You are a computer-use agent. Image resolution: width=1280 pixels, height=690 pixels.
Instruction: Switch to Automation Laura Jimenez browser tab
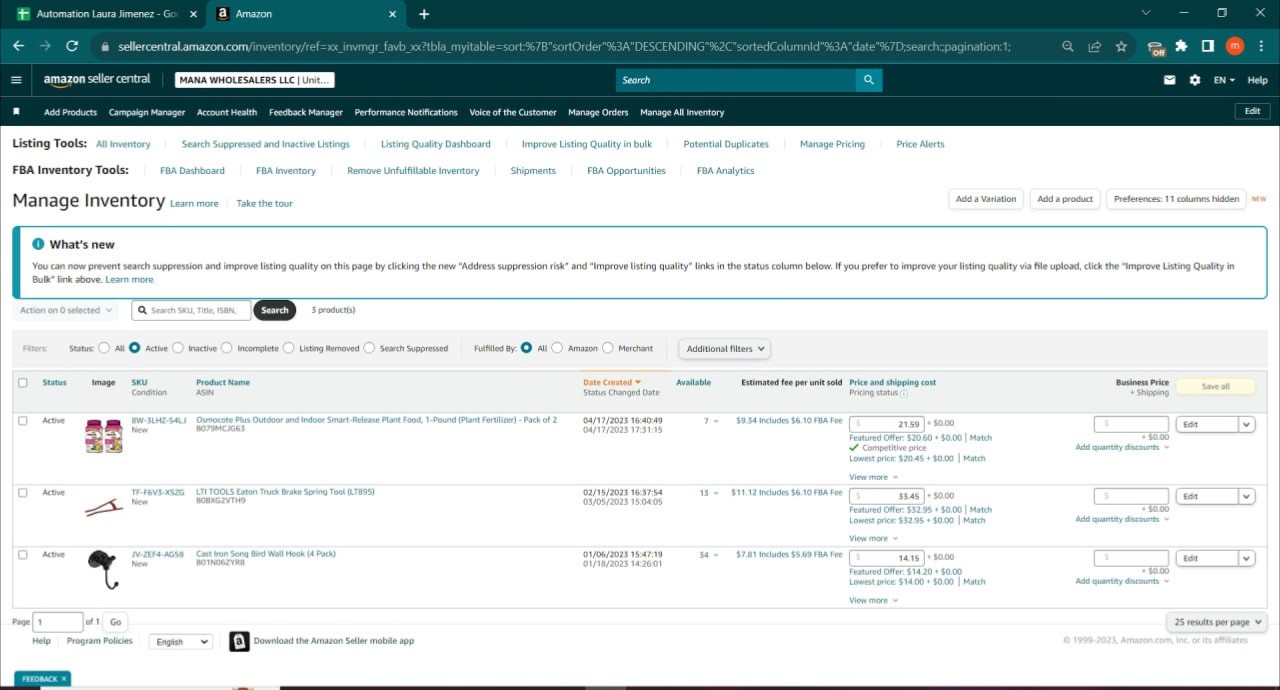pyautogui.click(x=104, y=14)
